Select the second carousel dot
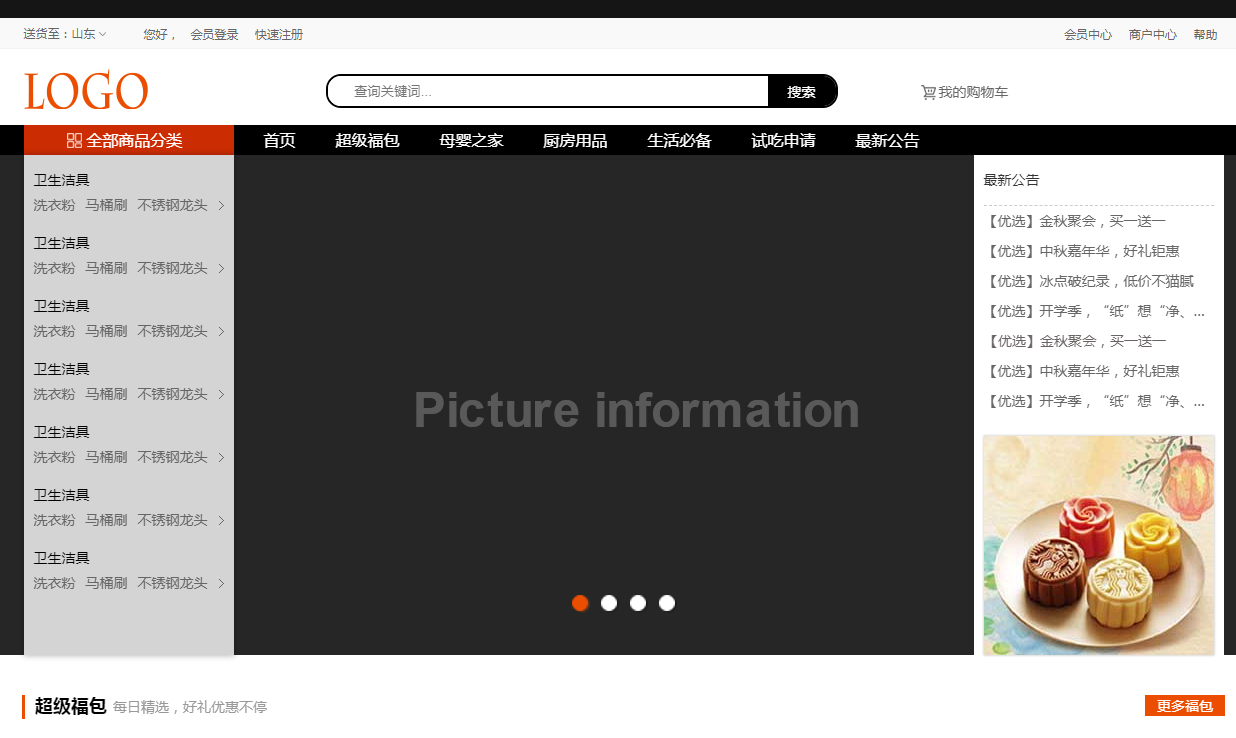 click(x=609, y=603)
